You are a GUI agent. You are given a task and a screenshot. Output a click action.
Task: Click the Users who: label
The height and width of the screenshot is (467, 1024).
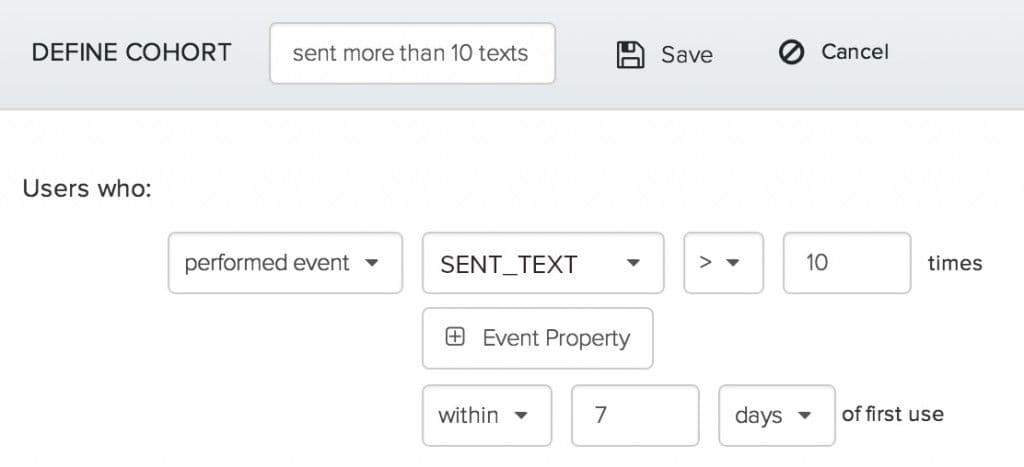pos(87,188)
